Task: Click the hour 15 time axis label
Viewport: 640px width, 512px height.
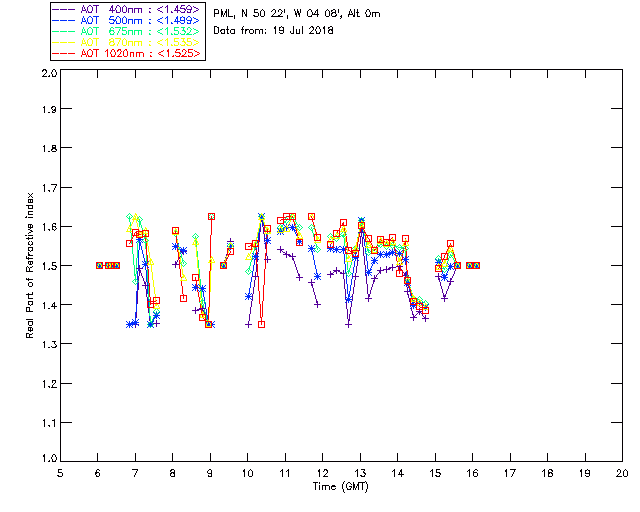Action: 435,473
